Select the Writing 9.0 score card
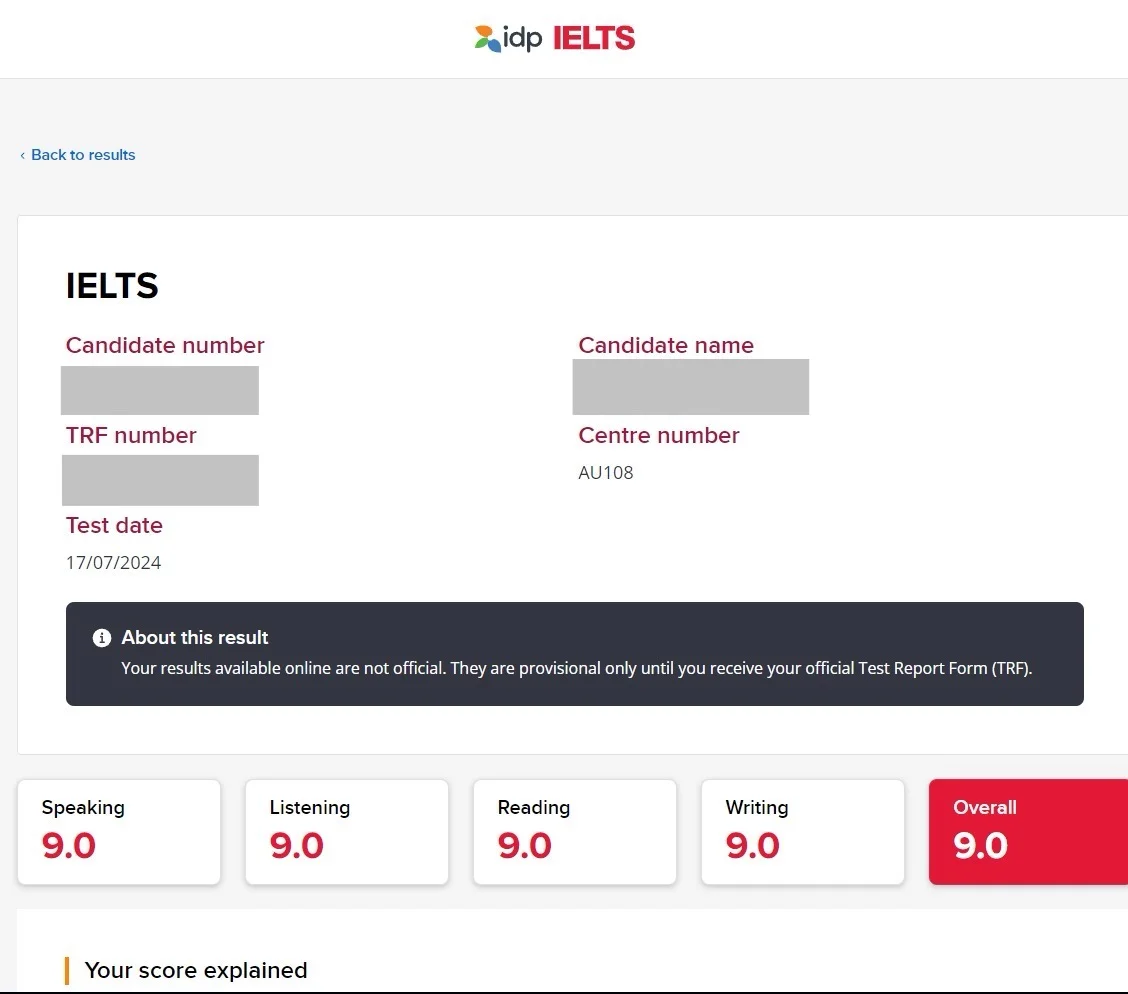Screen dimensions: 1128x994 point(803,832)
